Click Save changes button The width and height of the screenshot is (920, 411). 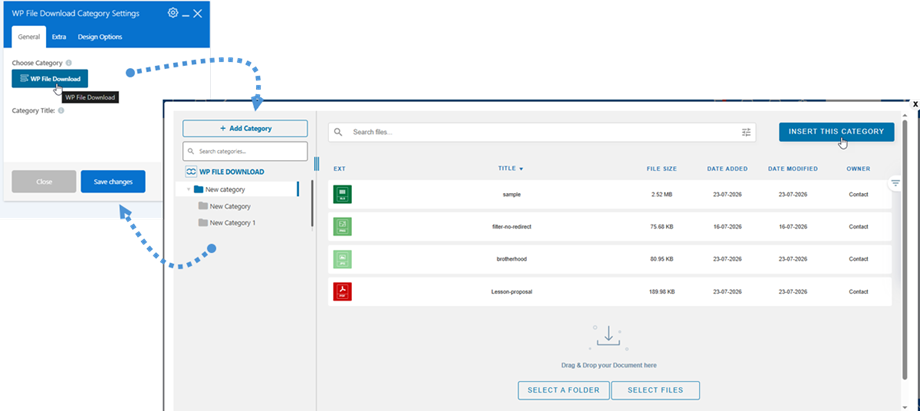[113, 181]
